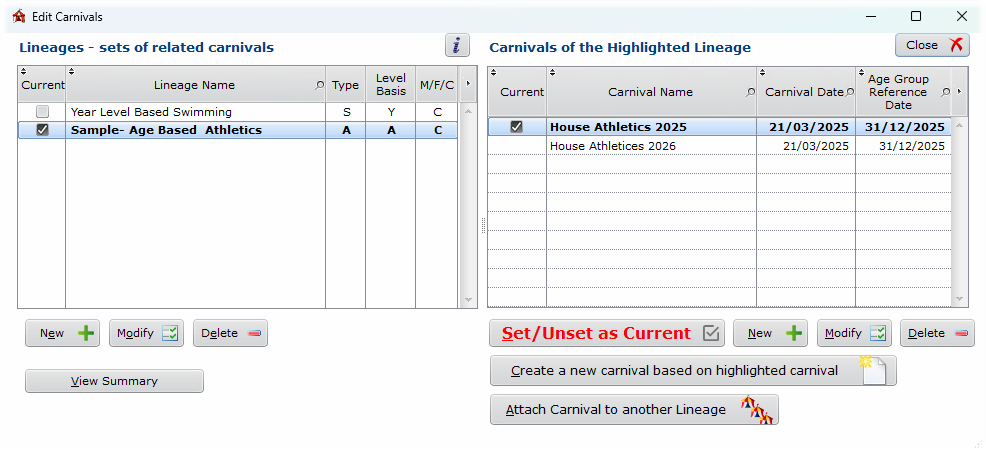Uncheck Sample- Age Based Athletics current checkbox
The width and height of the screenshot is (986, 452).
(42, 130)
